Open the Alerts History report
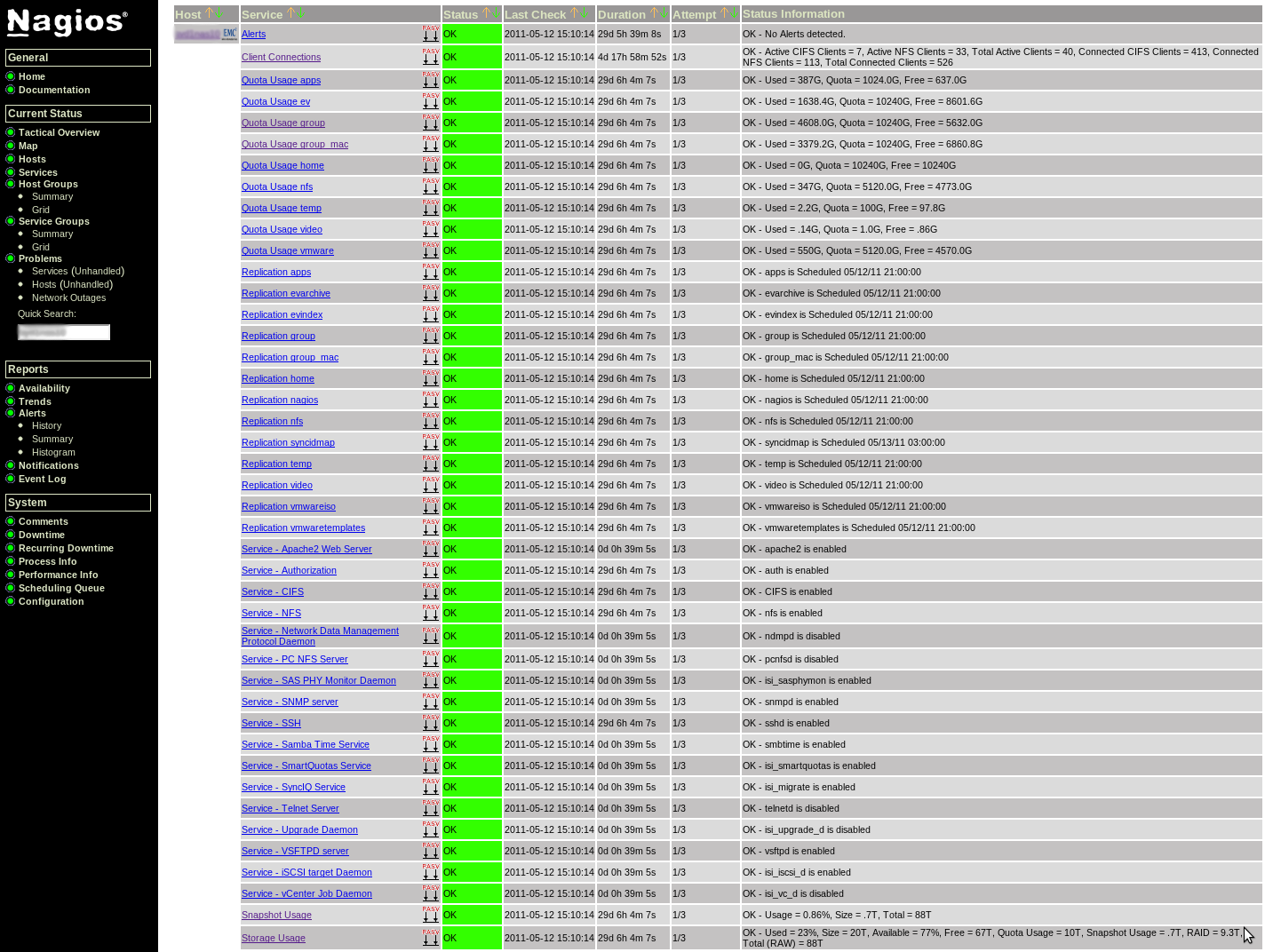Screen dimensions: 1265x952 click(x=46, y=425)
